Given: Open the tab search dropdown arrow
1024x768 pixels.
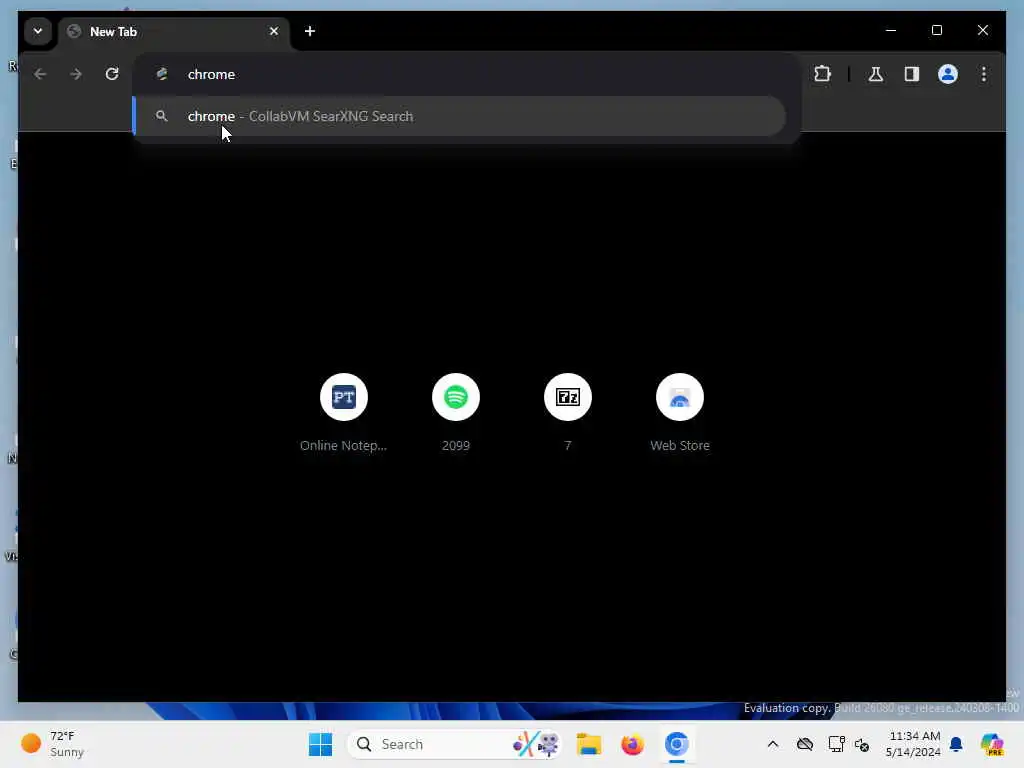Looking at the screenshot, I should pyautogui.click(x=38, y=31).
